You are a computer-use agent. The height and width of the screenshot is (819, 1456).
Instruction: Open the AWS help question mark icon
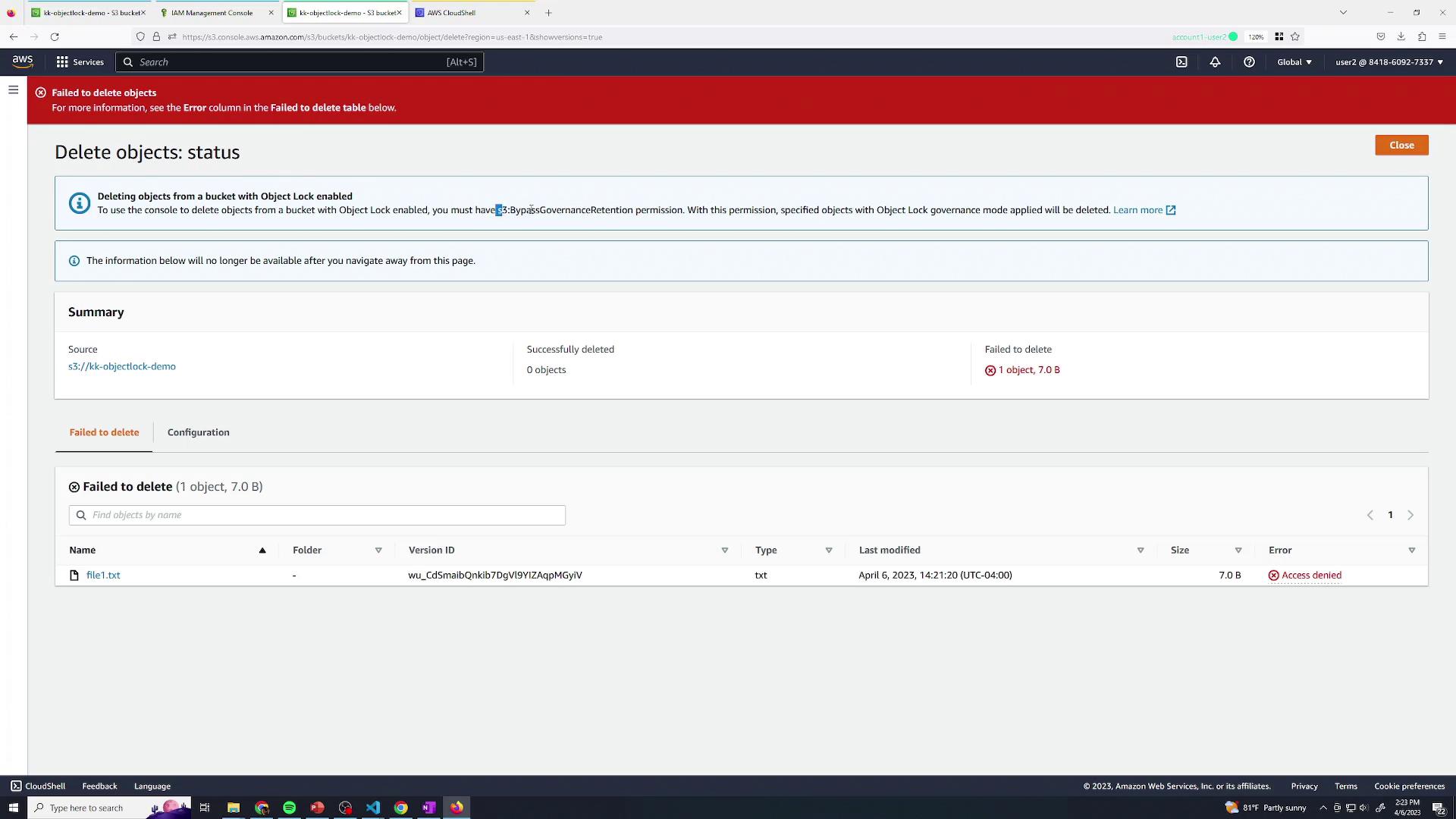coord(1249,62)
